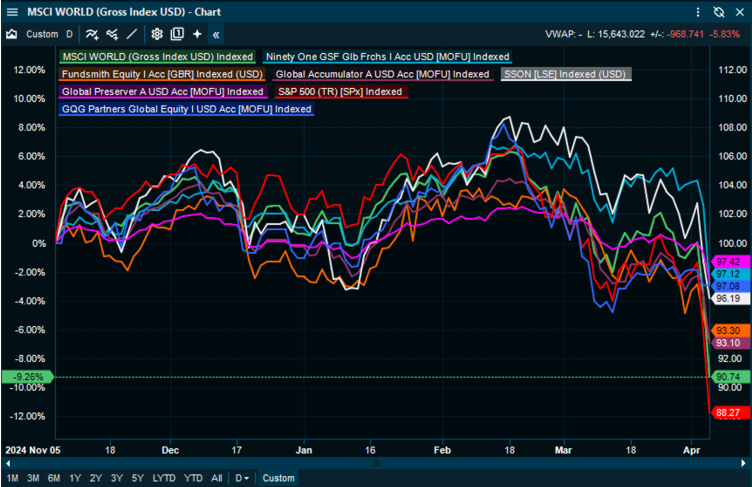Select the 5Y time range
This screenshot has height=487, width=752.
[x=138, y=478]
